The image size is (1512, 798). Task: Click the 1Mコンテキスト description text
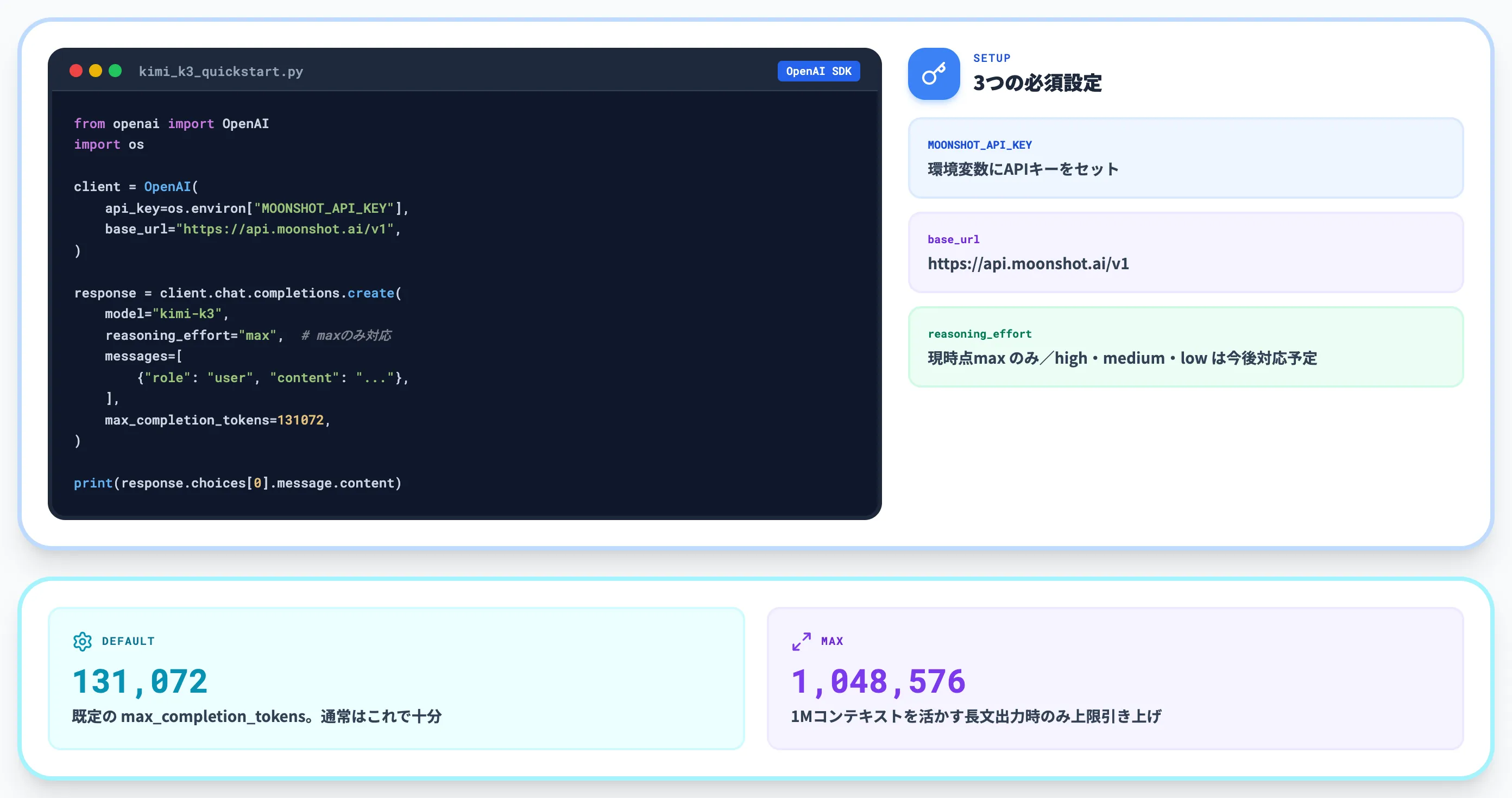(x=976, y=717)
